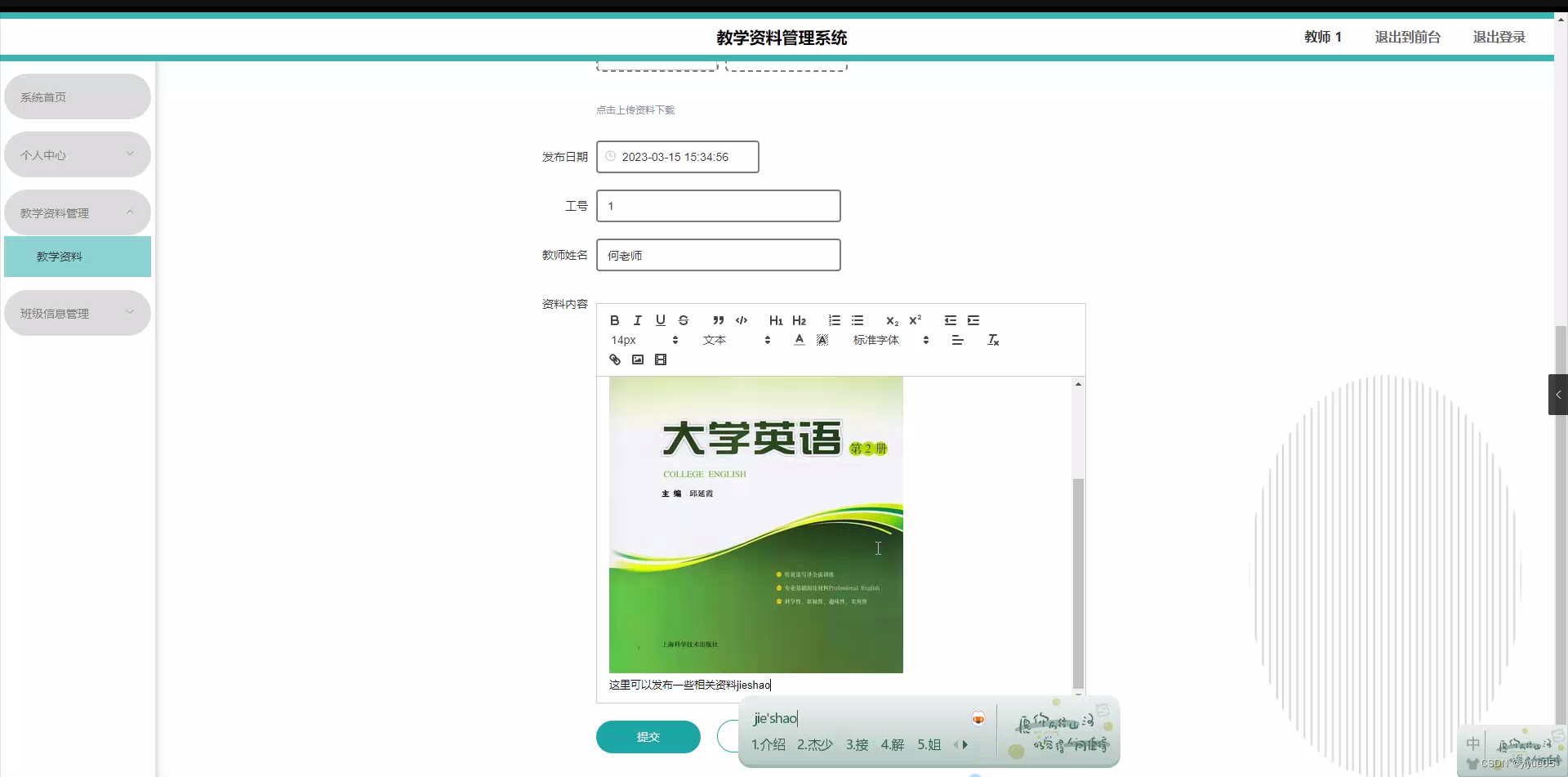
Task: Insert a blockquote in the editor
Action: coord(719,320)
